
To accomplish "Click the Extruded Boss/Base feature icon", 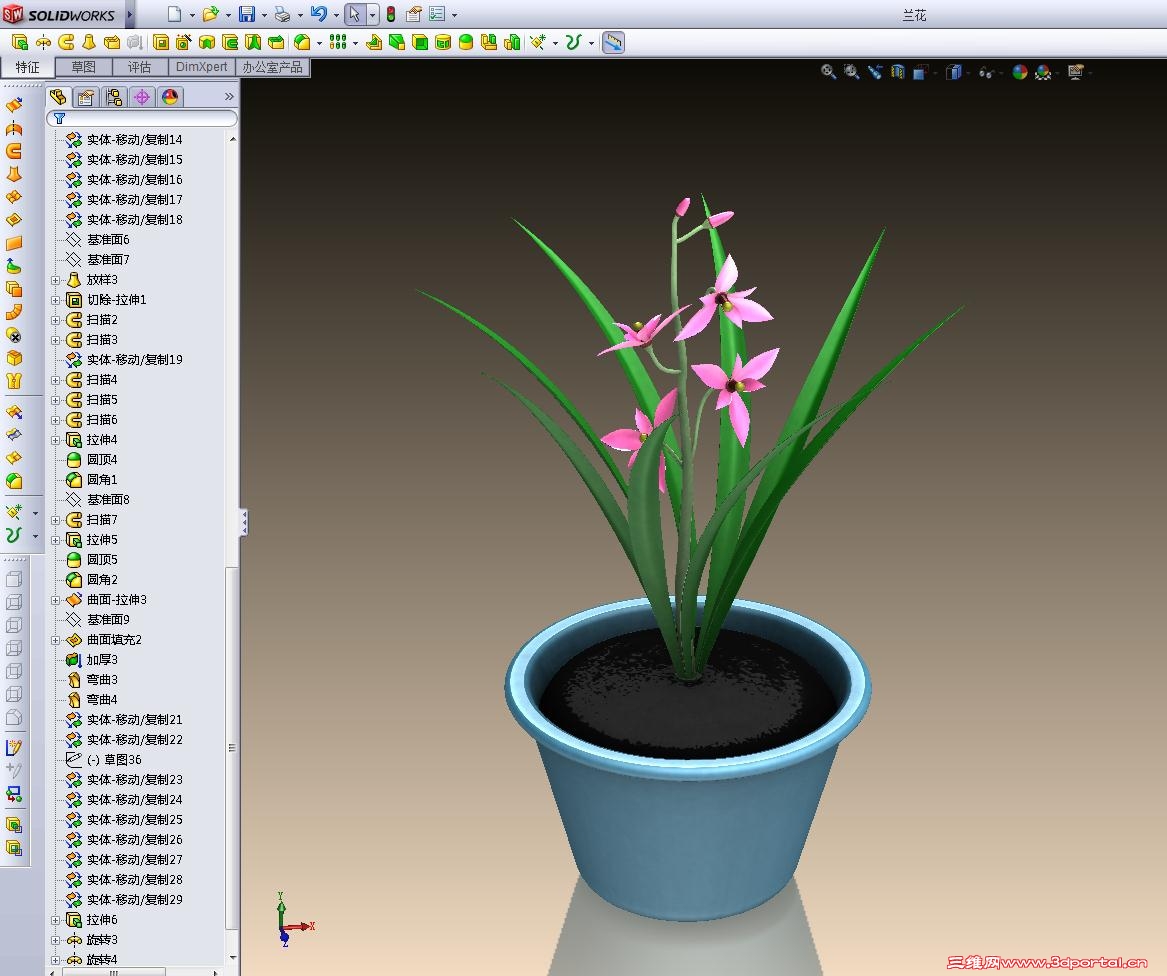I will tap(20, 42).
